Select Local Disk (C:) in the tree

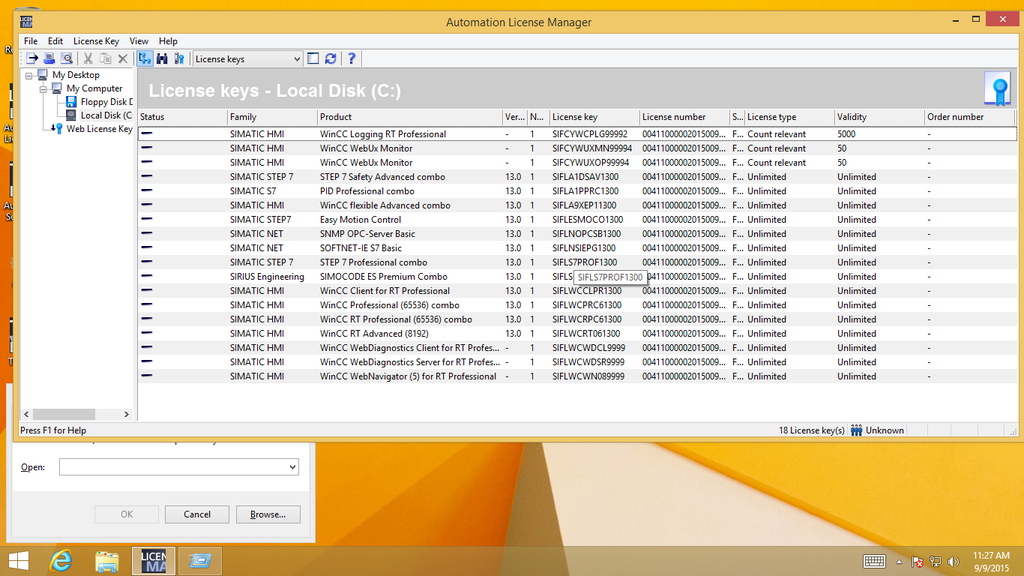tap(106, 115)
